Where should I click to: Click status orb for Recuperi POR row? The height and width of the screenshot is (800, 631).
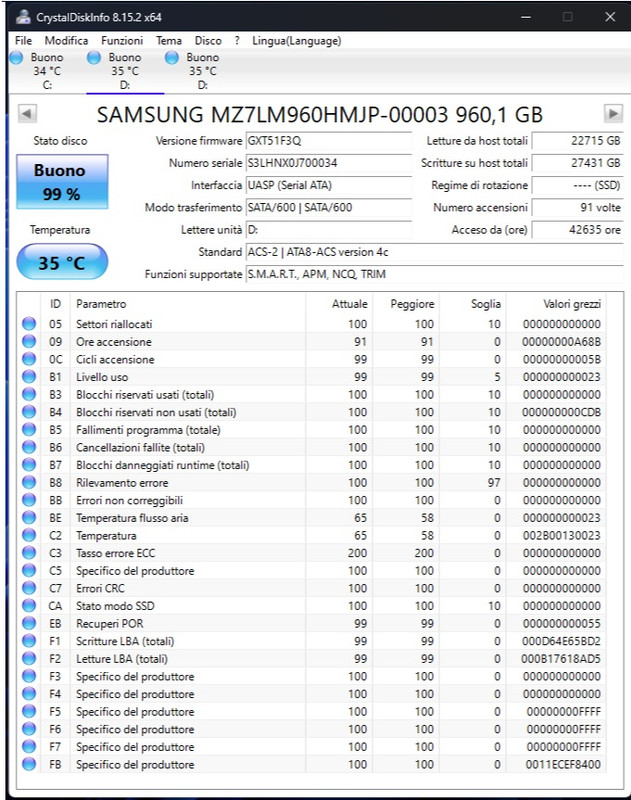[29, 623]
